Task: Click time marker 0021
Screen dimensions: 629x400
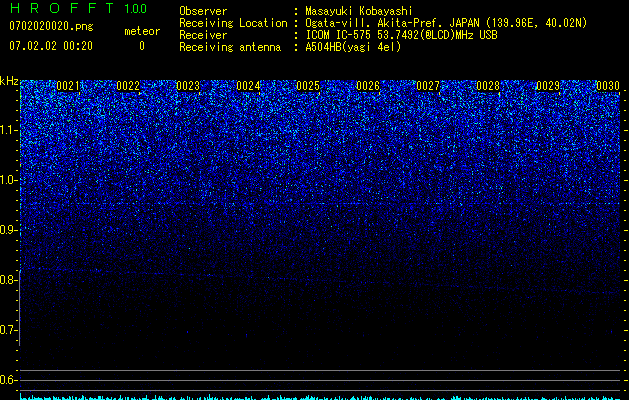Action: [68, 86]
